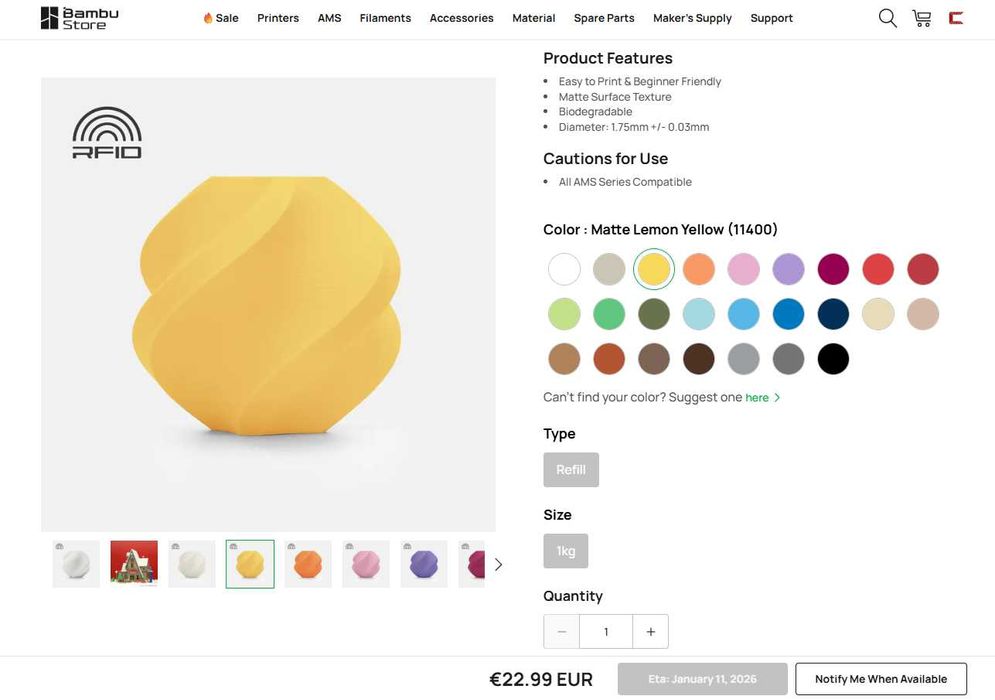Image resolution: width=995 pixels, height=700 pixels.
Task: Open the Printers menu
Action: pyautogui.click(x=278, y=18)
